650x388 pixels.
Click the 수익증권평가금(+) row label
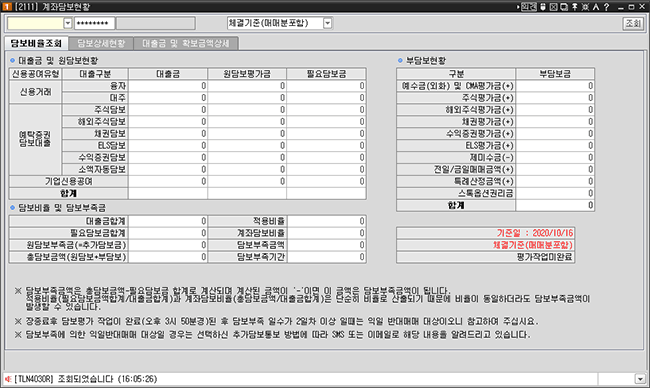[456, 134]
